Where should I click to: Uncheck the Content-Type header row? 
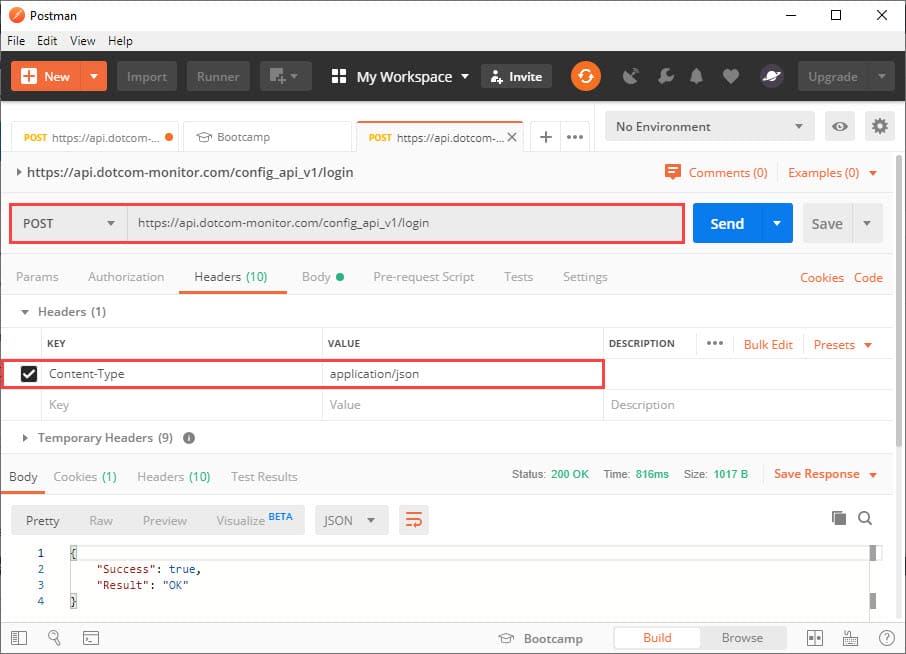(x=28, y=374)
